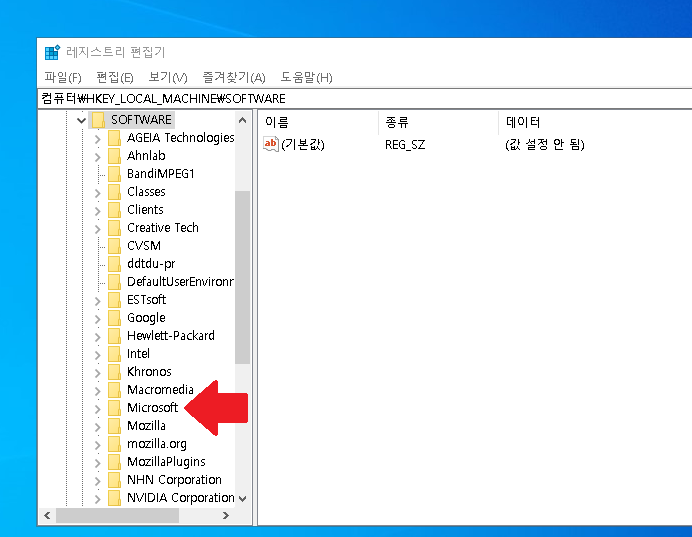This screenshot has width=692, height=537.
Task: Open the 도움말(H) menu
Action: (306, 78)
